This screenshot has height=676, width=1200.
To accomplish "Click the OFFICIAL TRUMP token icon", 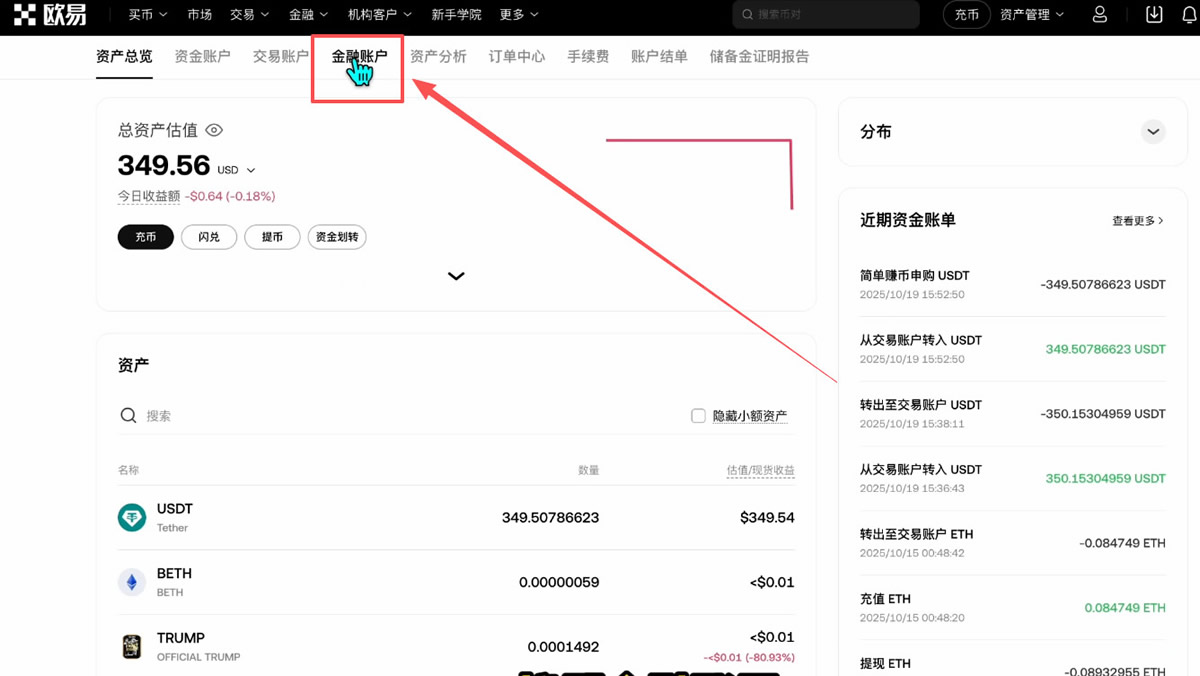I will pos(131,646).
